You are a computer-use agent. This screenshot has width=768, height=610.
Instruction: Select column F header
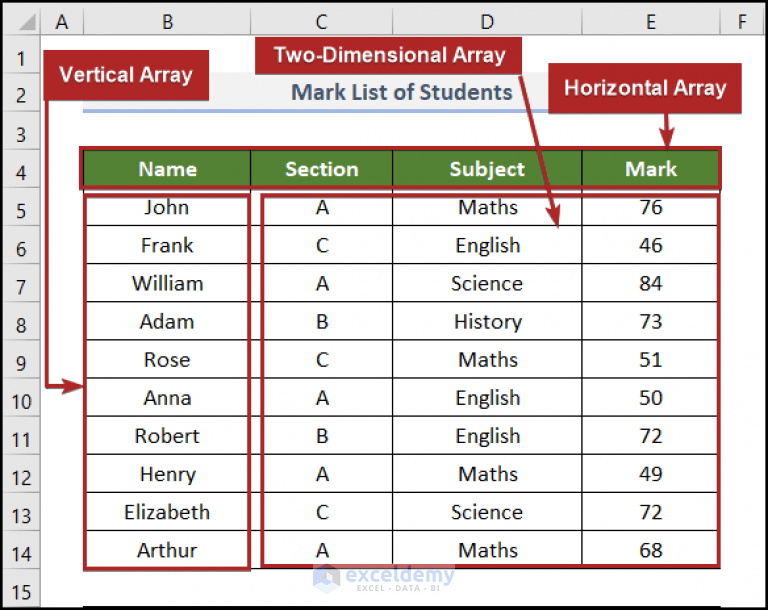click(742, 22)
